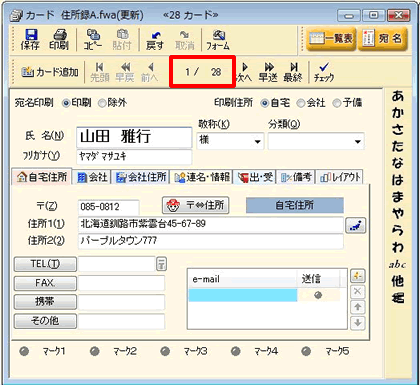Viewport: 420px width, 385px height.
Task: Toggle マーク4 indicator
Action: point(236,351)
